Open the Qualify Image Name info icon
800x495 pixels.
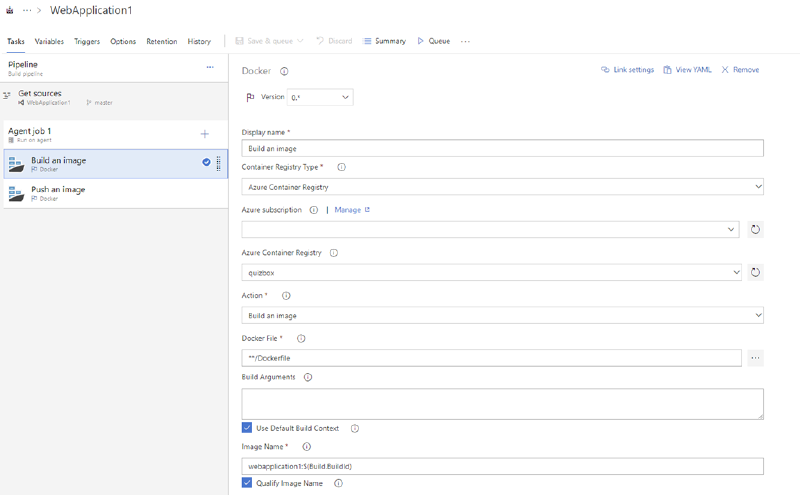point(338,483)
